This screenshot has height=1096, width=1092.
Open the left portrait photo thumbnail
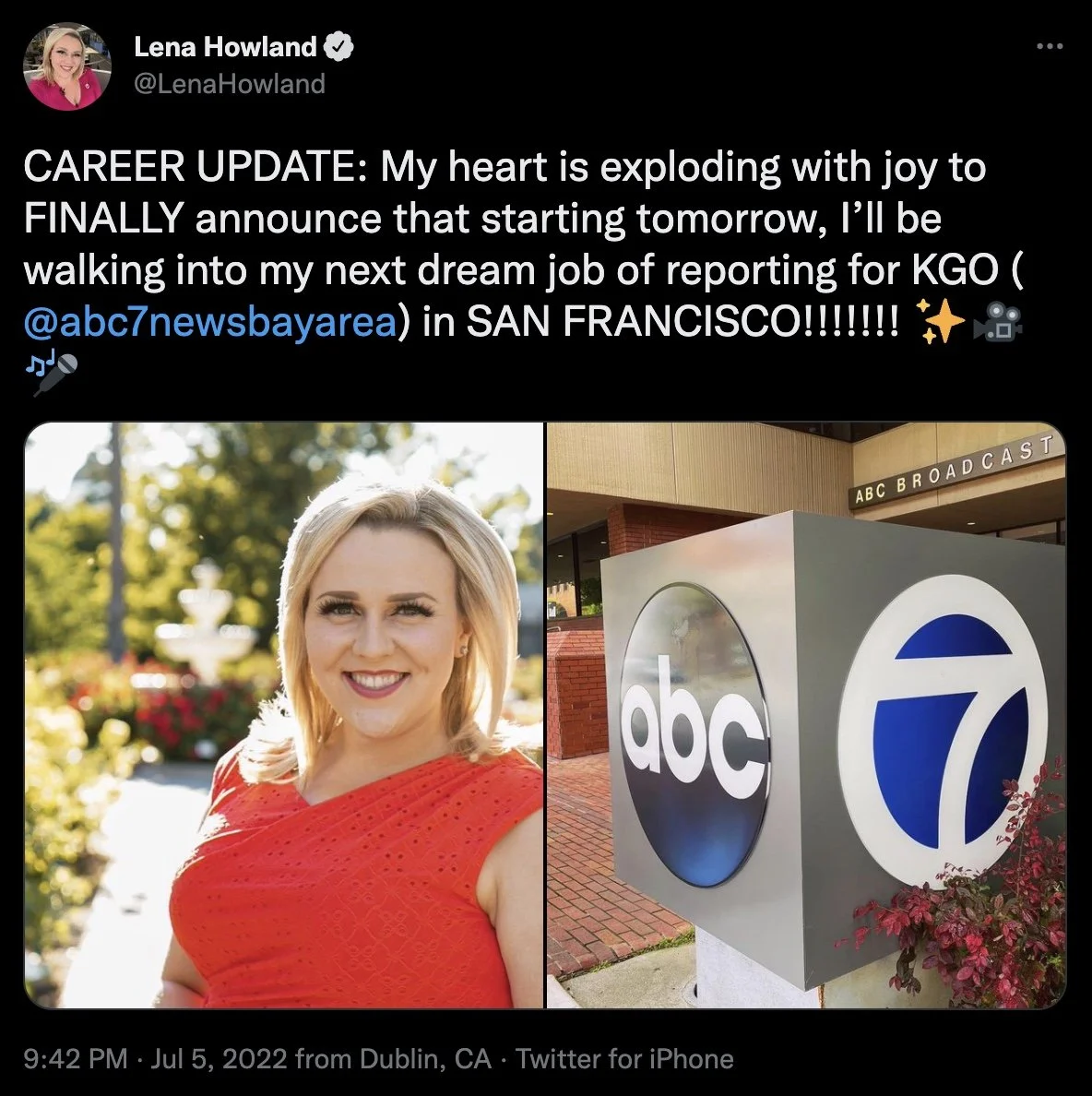(x=284, y=715)
